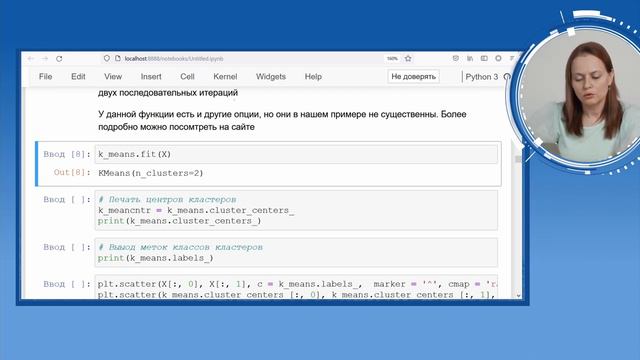Viewport: 640px width, 360px height.
Task: Toggle the browser sidebar icon
Action: pos(484,58)
